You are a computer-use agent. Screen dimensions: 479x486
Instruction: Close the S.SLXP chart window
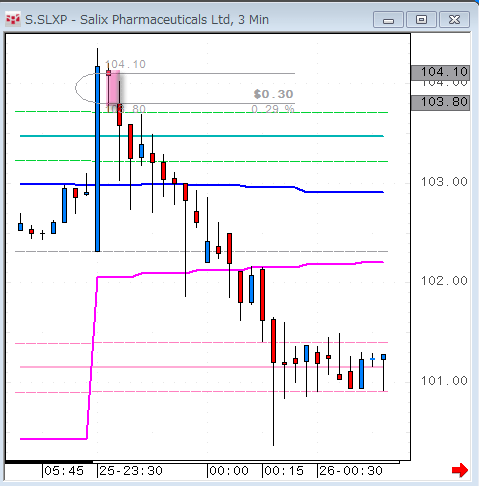pos(454,20)
